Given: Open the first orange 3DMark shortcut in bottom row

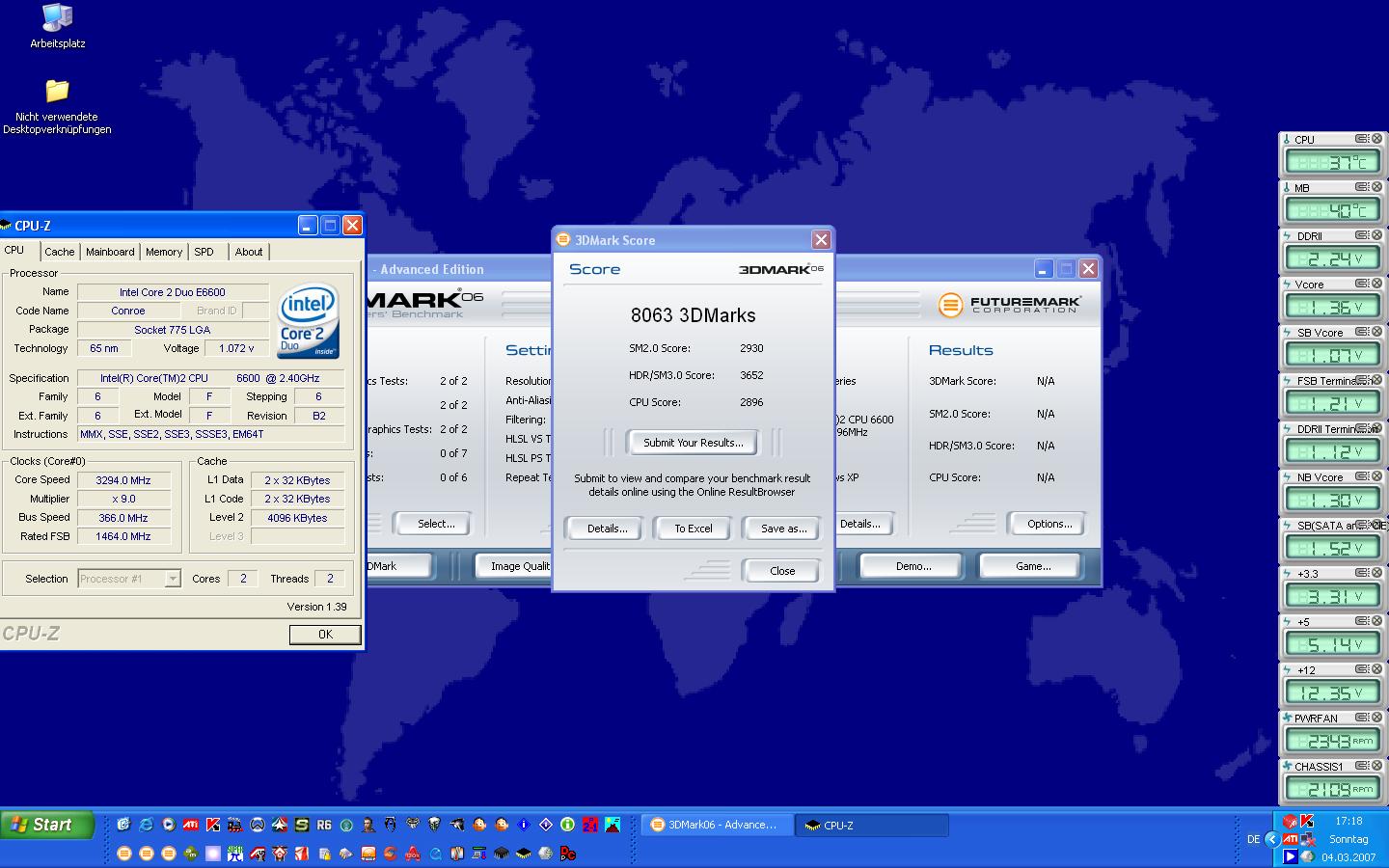Looking at the screenshot, I should pyautogui.click(x=124, y=854).
